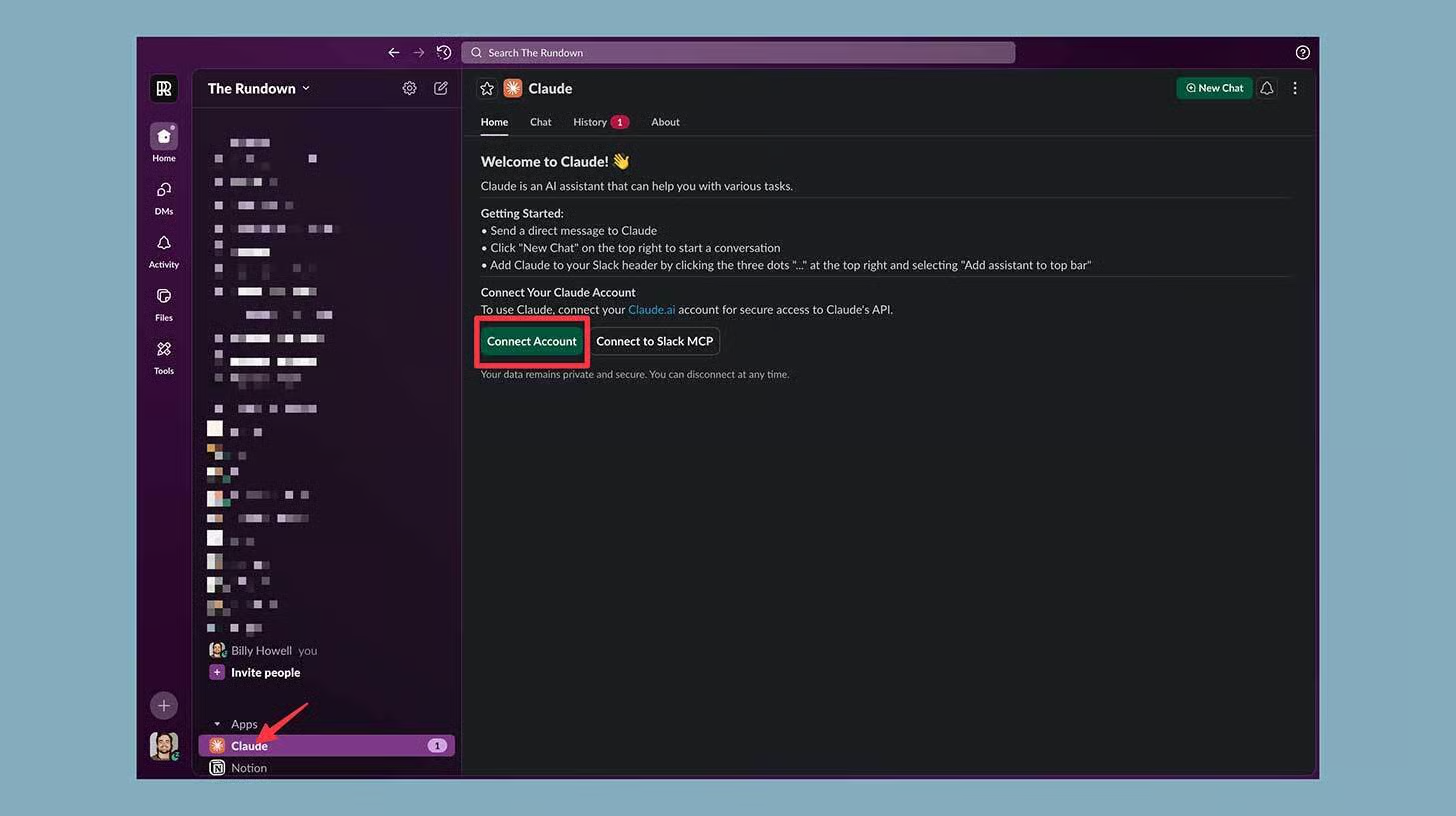
Task: Click the Invite people plus icon
Action: pyautogui.click(x=217, y=672)
